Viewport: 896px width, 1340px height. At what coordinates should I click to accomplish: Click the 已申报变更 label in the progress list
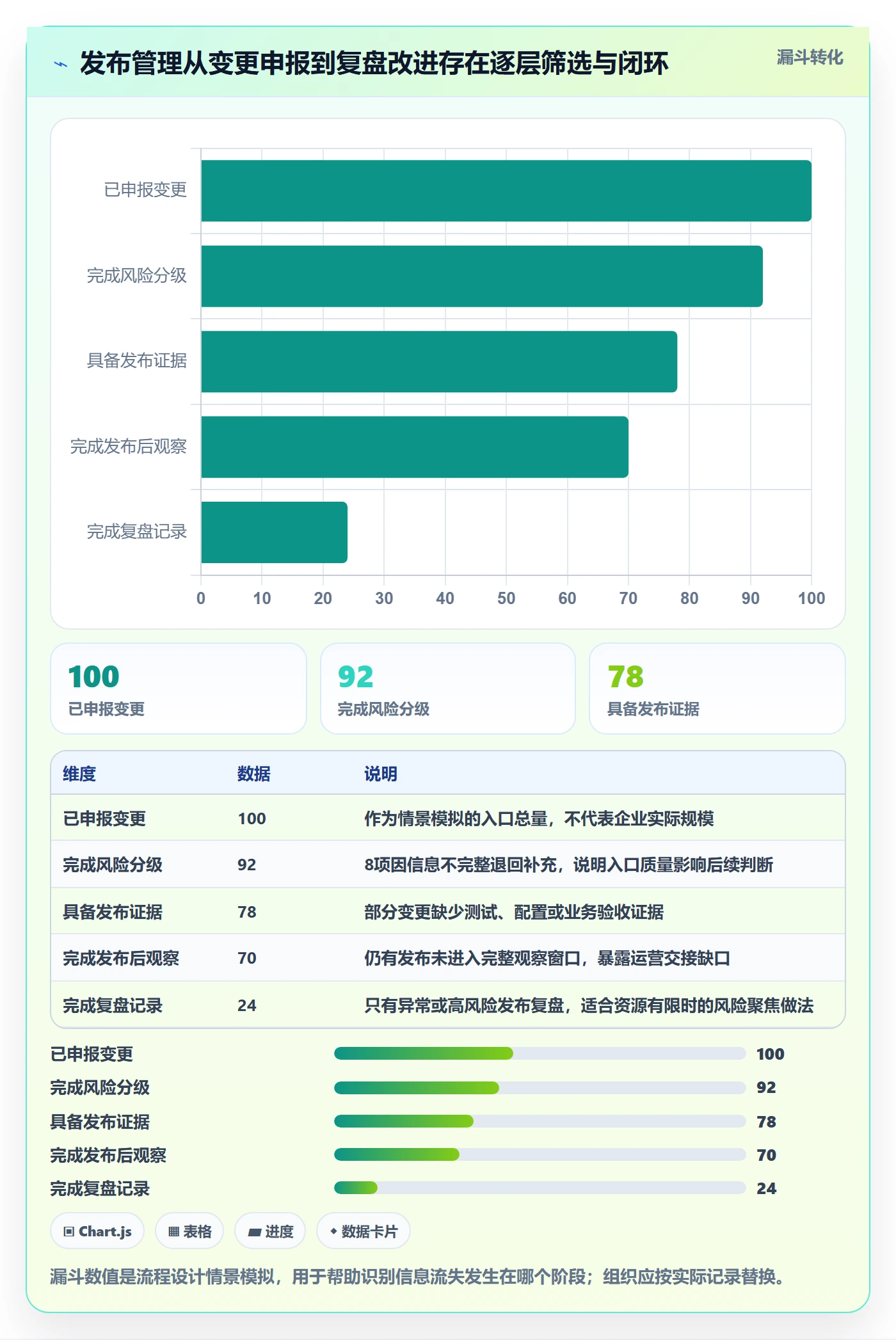point(92,1054)
